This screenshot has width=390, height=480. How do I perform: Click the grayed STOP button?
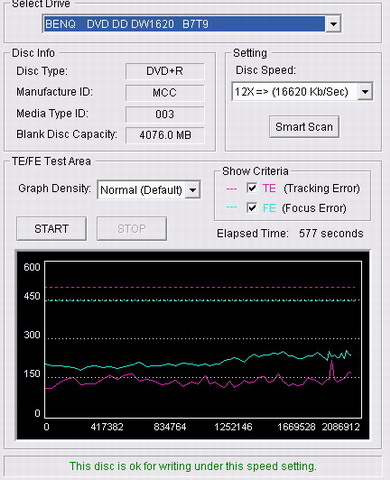(x=132, y=229)
